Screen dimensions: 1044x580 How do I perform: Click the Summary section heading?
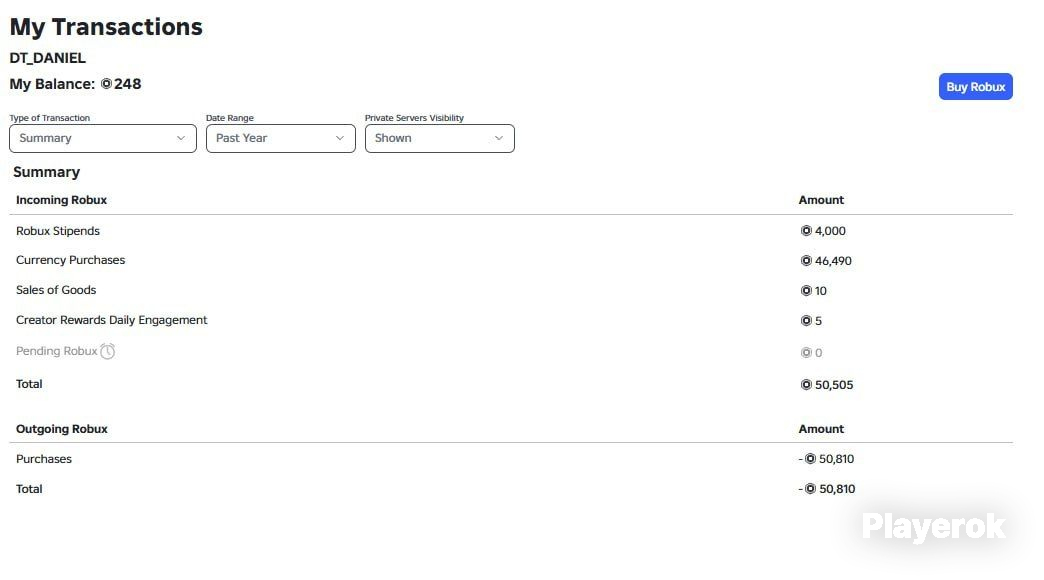click(47, 172)
